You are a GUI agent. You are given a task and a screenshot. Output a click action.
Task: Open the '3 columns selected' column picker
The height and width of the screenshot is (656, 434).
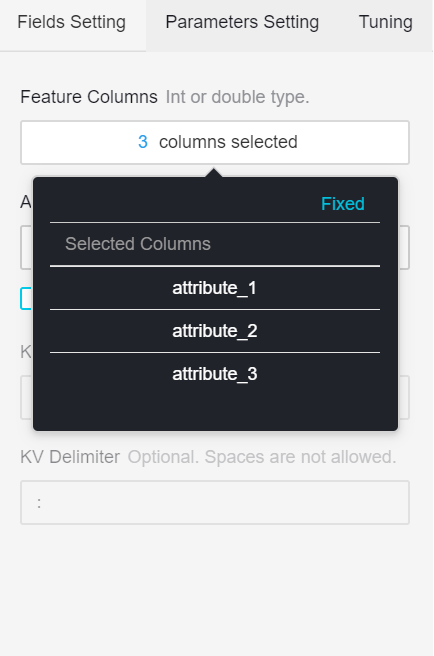coord(215,142)
